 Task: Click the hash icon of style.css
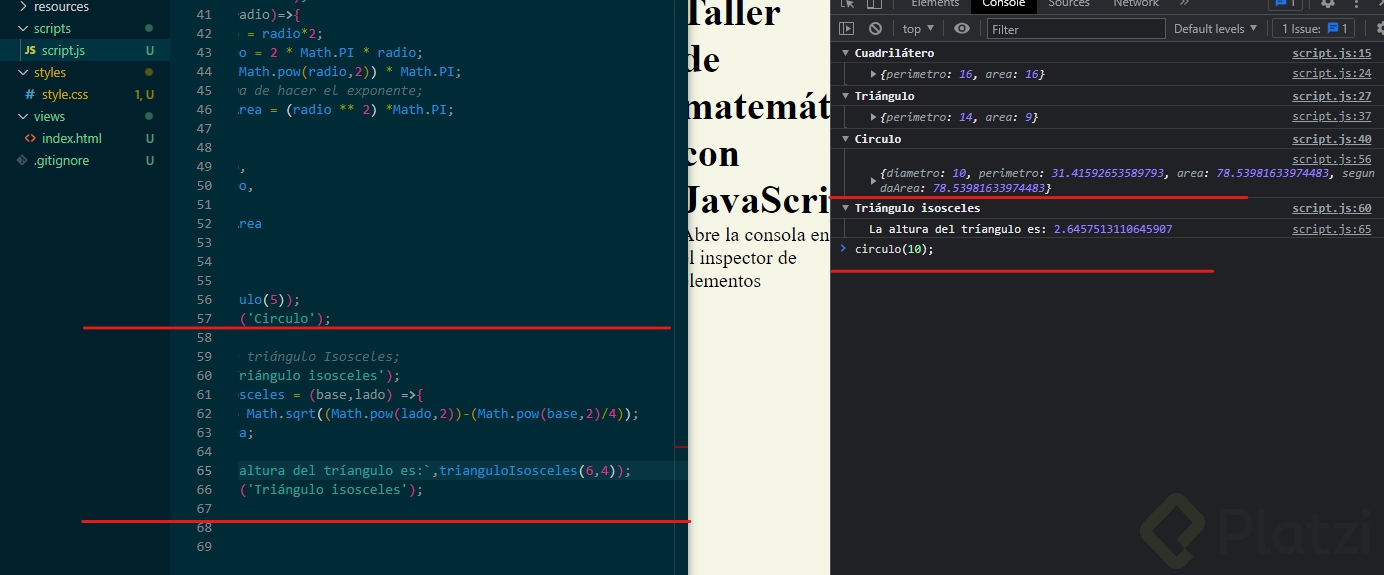pyautogui.click(x=30, y=94)
